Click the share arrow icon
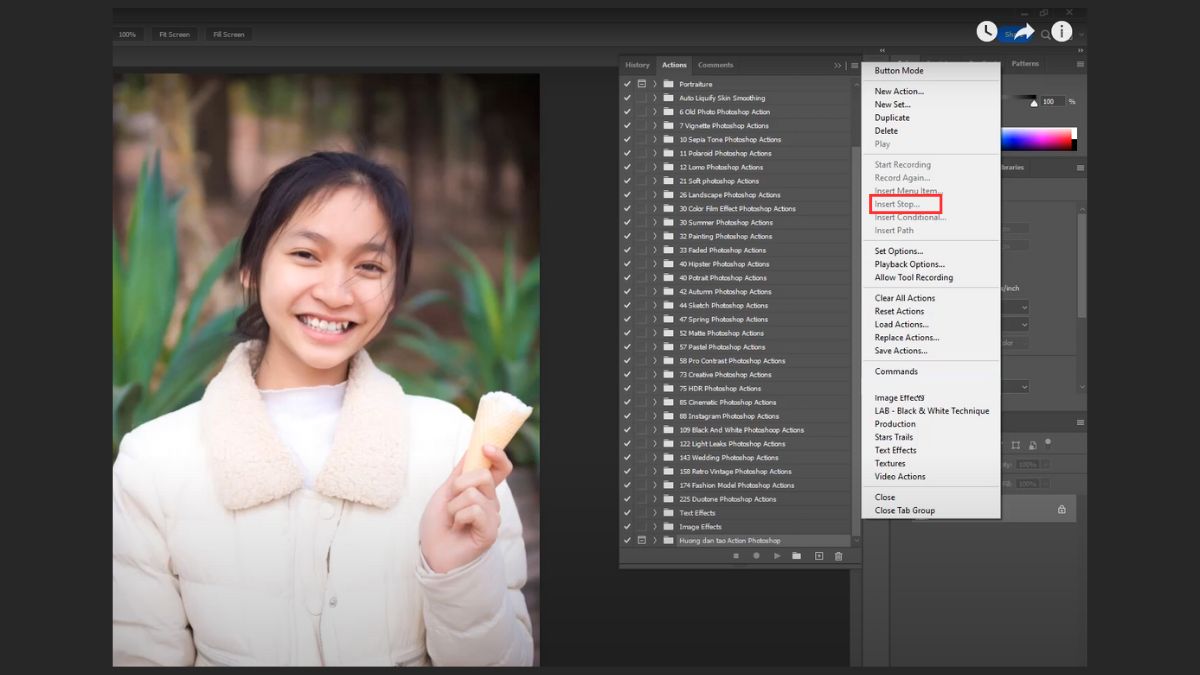Viewport: 1200px width, 675px height. coord(1022,32)
